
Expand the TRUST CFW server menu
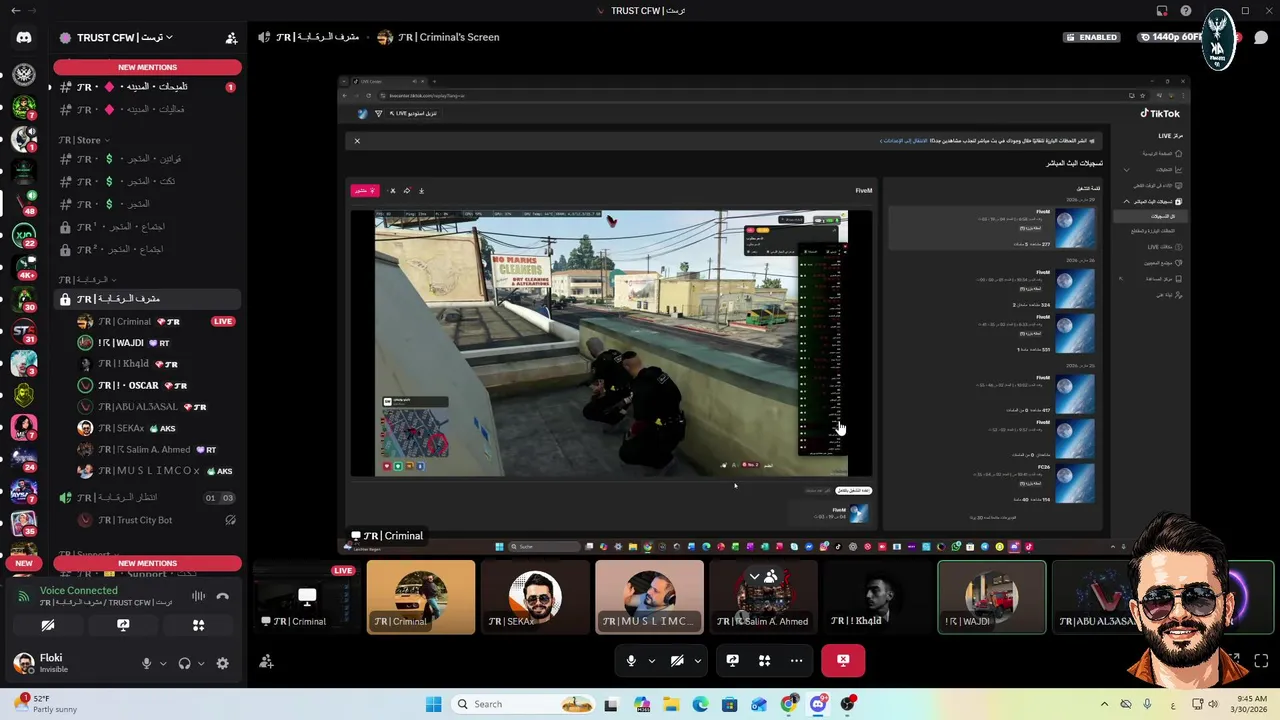(125, 38)
